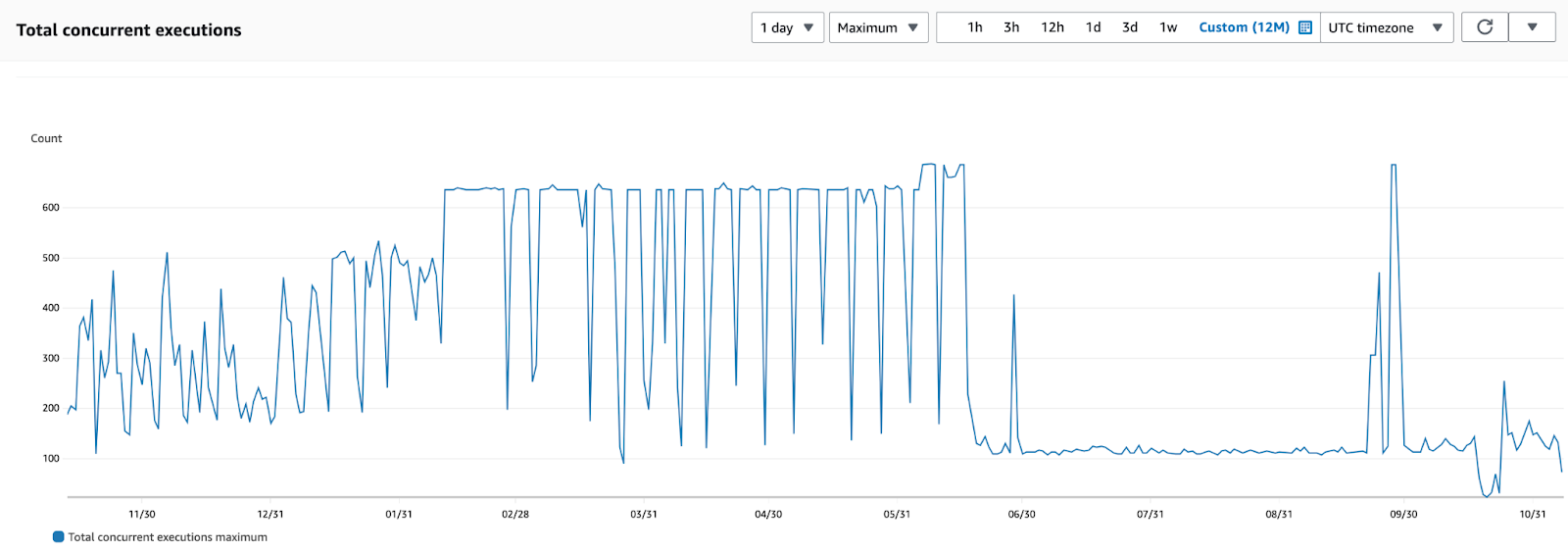
Task: Click the 100 y-axis value
Action: click(x=51, y=459)
